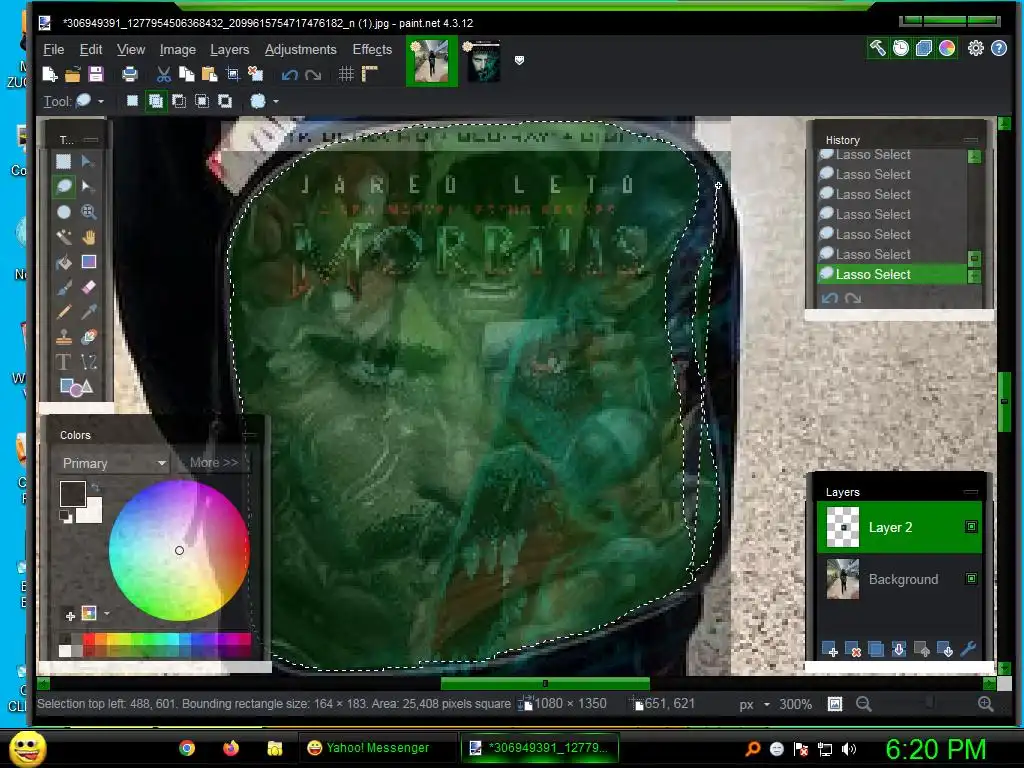Set selection mode to Subtract
The height and width of the screenshot is (768, 1024).
[x=178, y=101]
